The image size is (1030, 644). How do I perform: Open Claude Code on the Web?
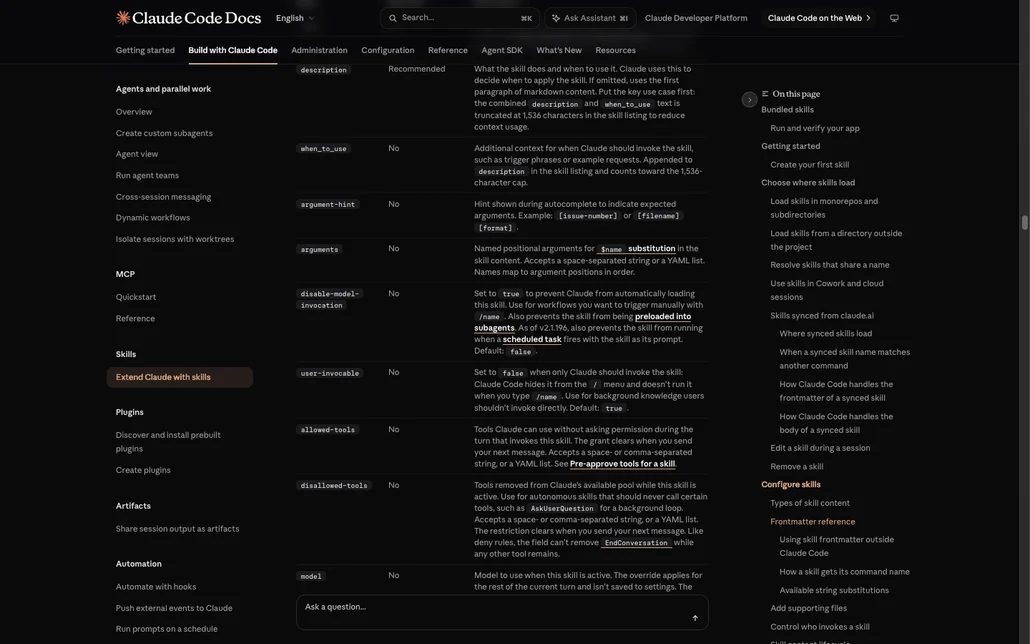click(818, 18)
